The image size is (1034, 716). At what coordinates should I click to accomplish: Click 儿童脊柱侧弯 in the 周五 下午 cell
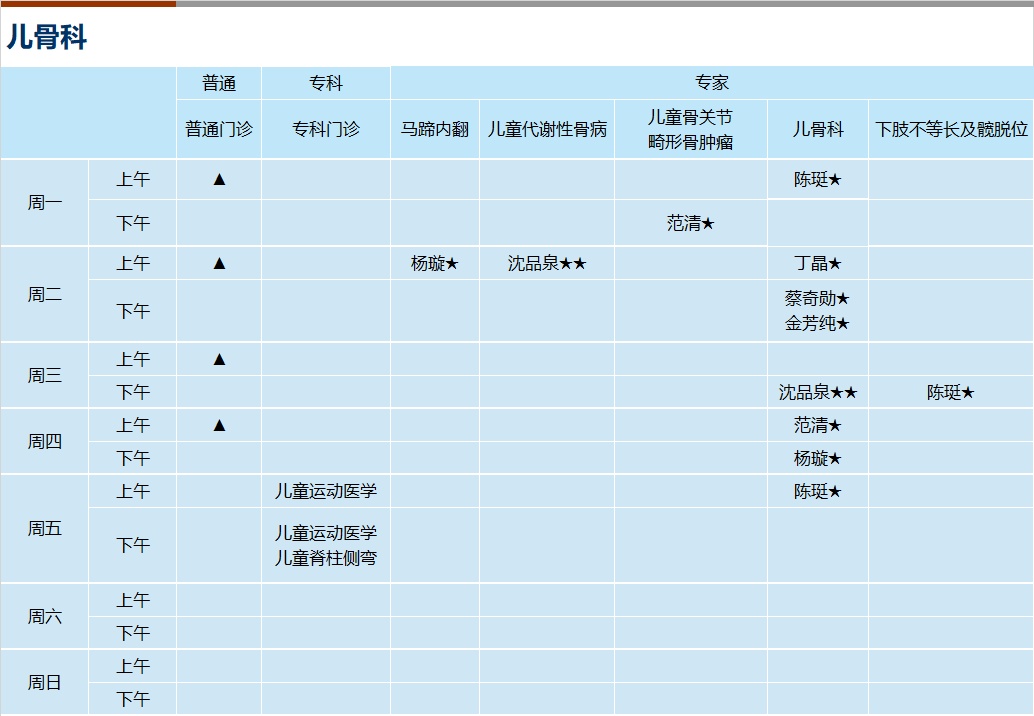click(326, 558)
